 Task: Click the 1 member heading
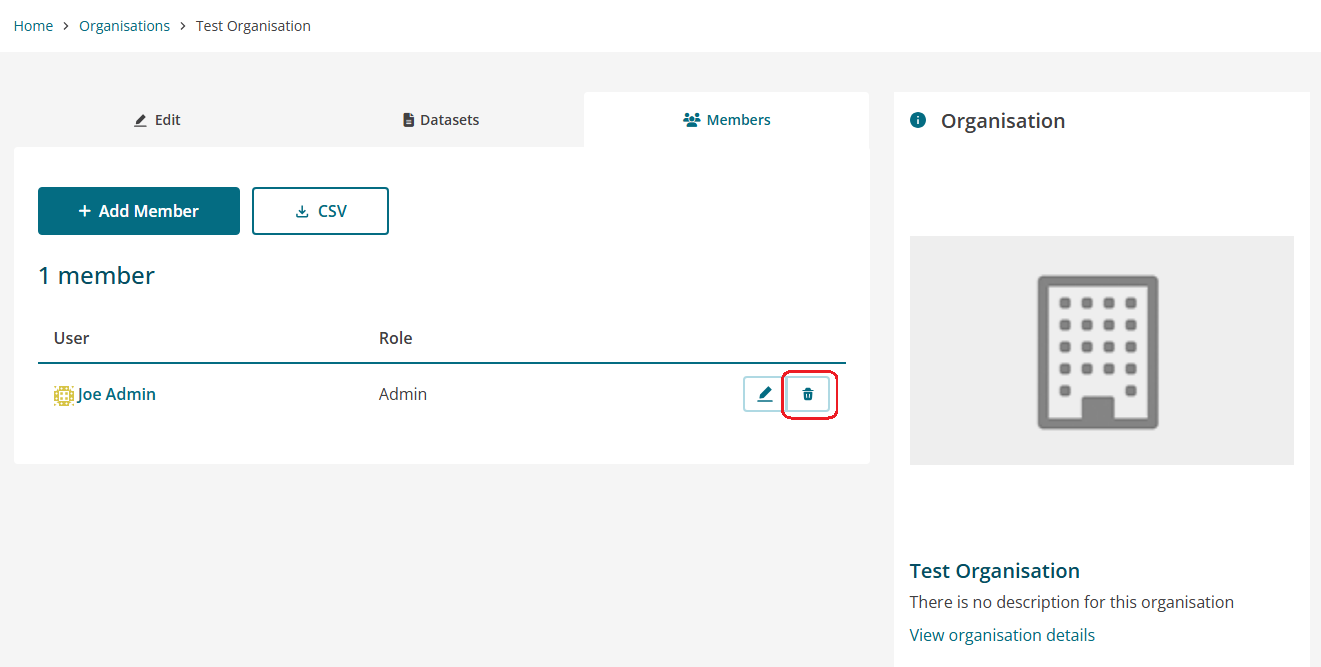click(x=96, y=275)
